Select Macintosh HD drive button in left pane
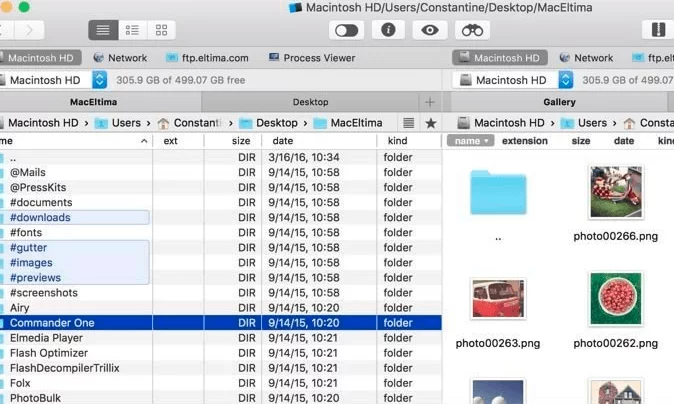Image resolution: width=674 pixels, height=404 pixels. (x=40, y=58)
